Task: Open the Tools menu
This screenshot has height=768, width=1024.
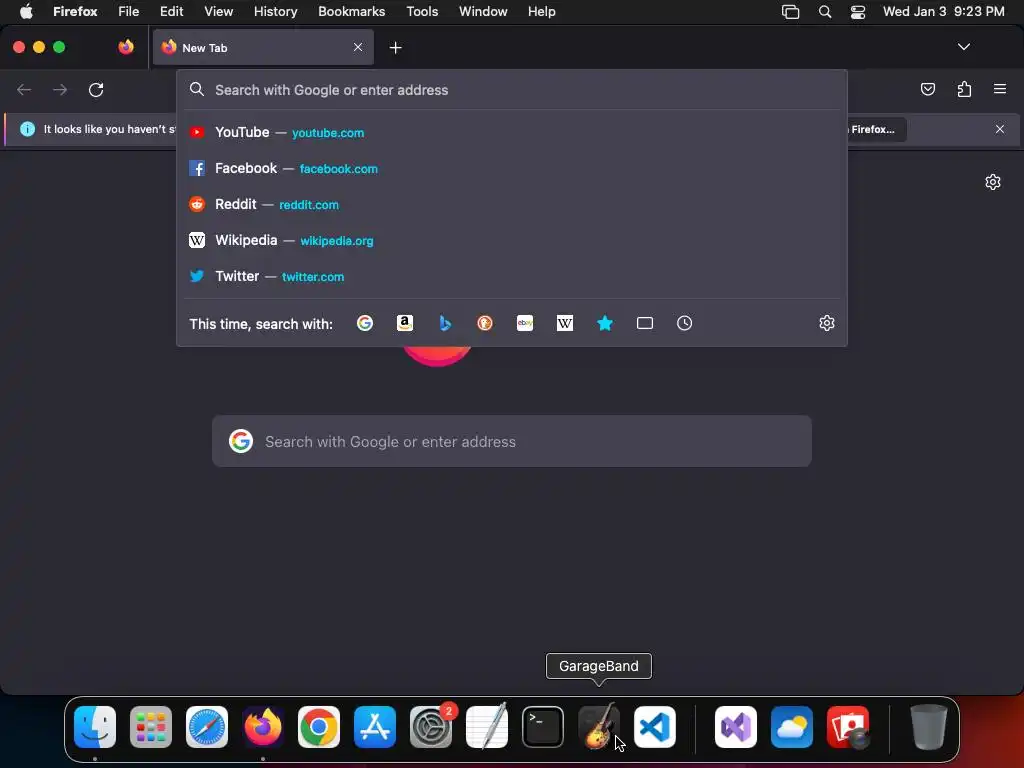Action: point(422,11)
